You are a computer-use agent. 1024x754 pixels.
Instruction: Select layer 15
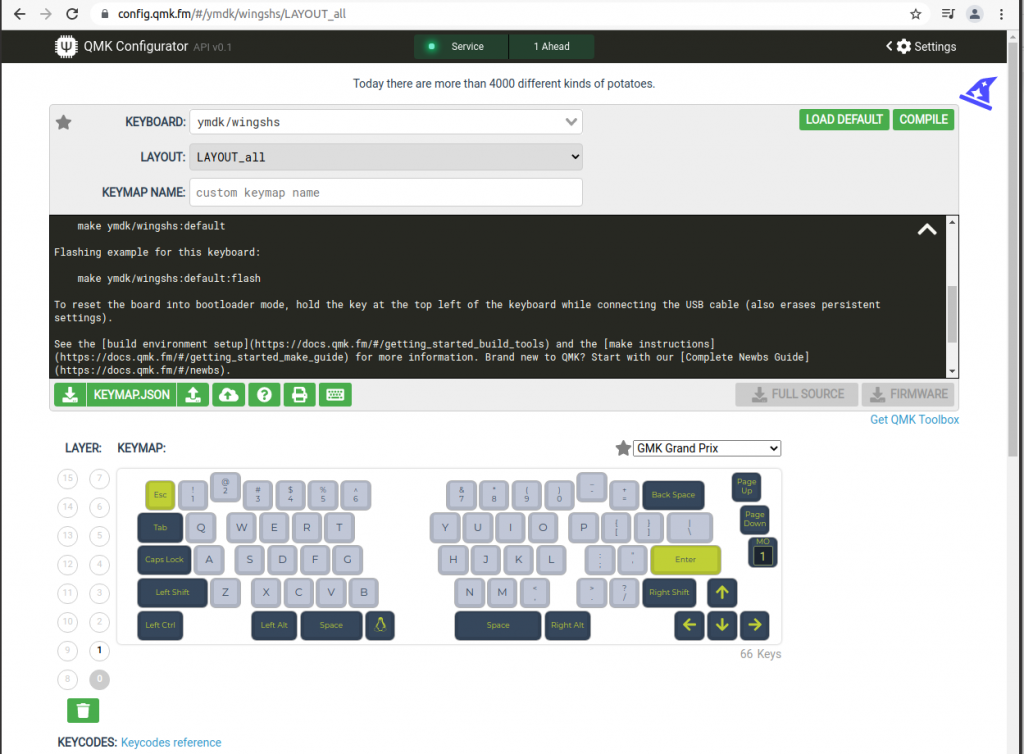pos(68,479)
